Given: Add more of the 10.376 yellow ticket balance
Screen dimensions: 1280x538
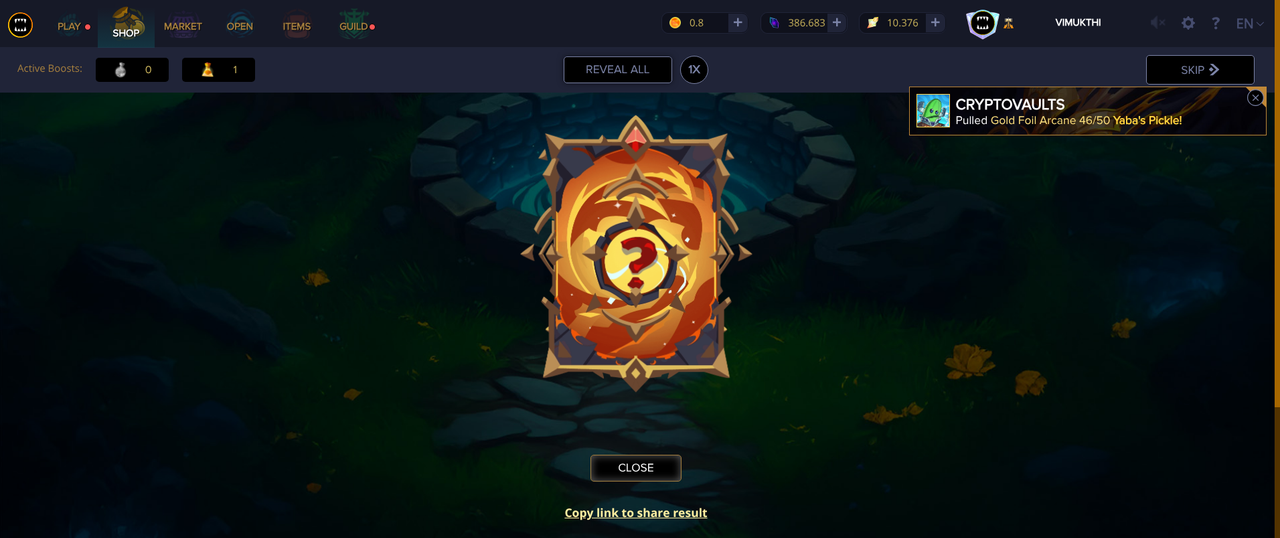Looking at the screenshot, I should (935, 23).
